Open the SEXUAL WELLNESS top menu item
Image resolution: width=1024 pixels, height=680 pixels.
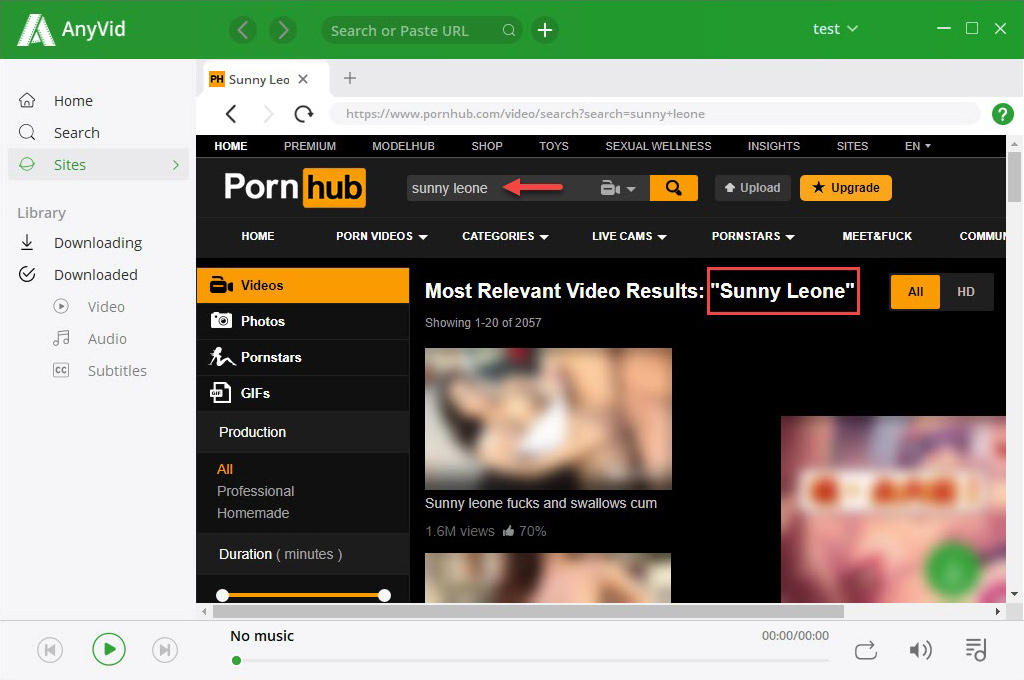pyautogui.click(x=658, y=146)
